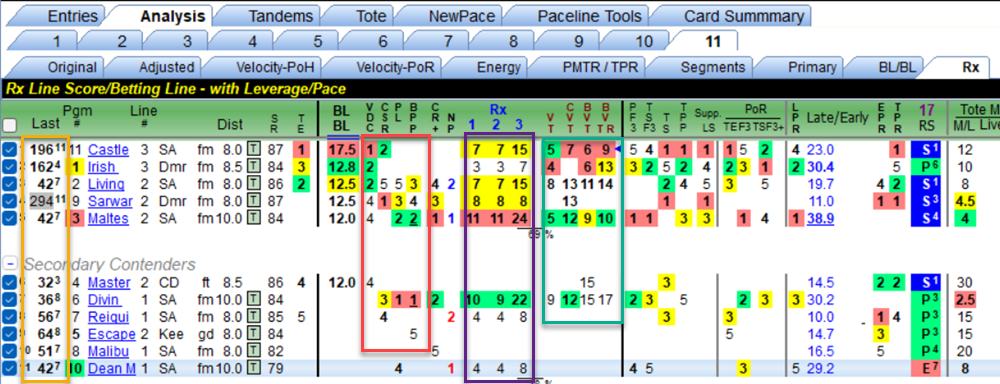Collapse the Secondary Contenders group
The image size is (1000, 384).
point(10,263)
